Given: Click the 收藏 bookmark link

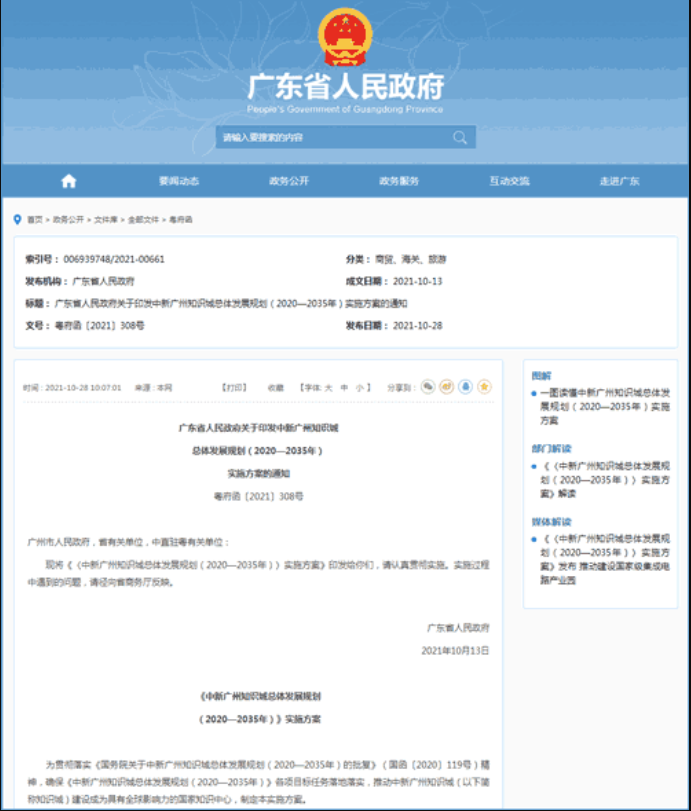Looking at the screenshot, I should click(275, 387).
